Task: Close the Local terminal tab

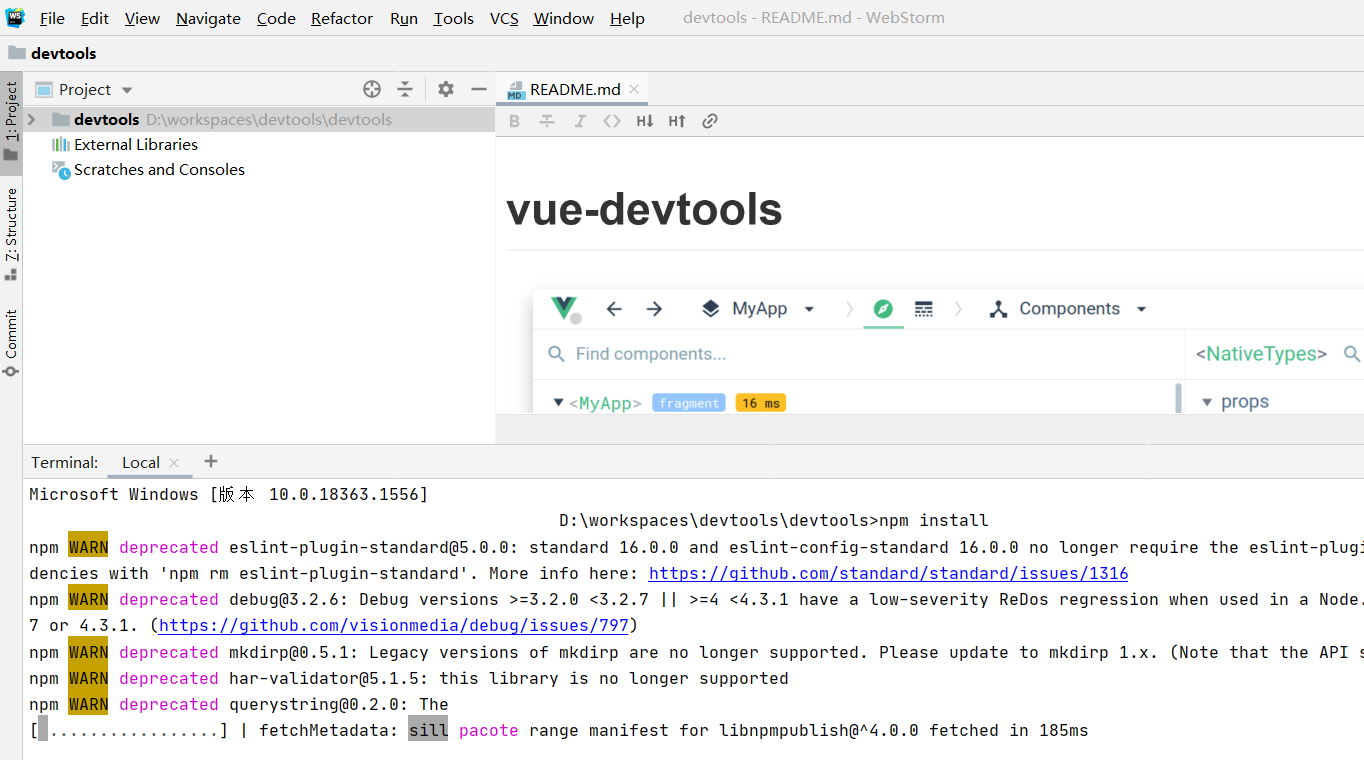Action: coord(174,463)
